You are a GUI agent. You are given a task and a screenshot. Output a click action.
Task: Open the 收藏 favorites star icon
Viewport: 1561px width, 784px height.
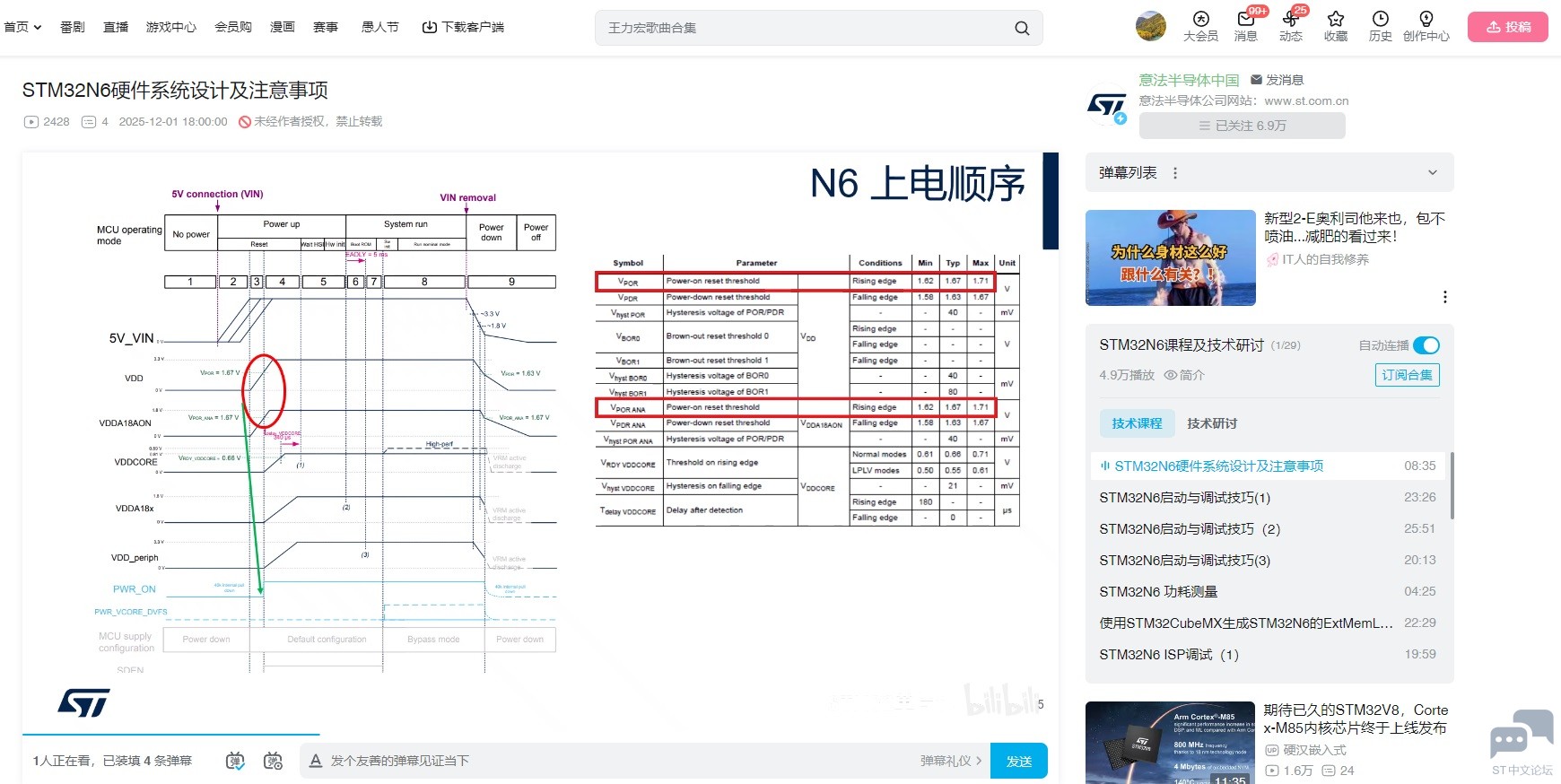pyautogui.click(x=1335, y=20)
